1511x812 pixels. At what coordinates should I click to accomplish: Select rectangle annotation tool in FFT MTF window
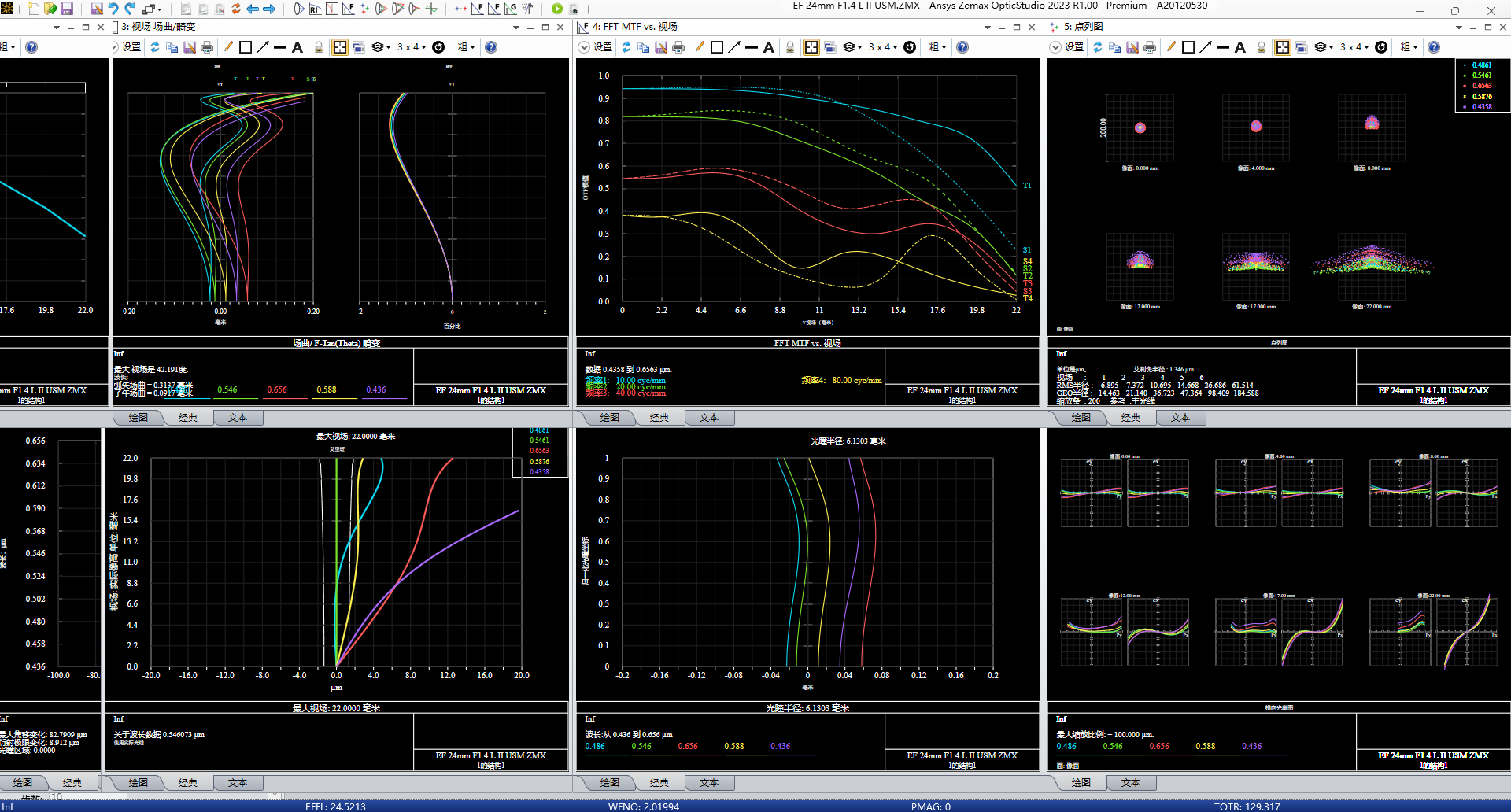[717, 47]
